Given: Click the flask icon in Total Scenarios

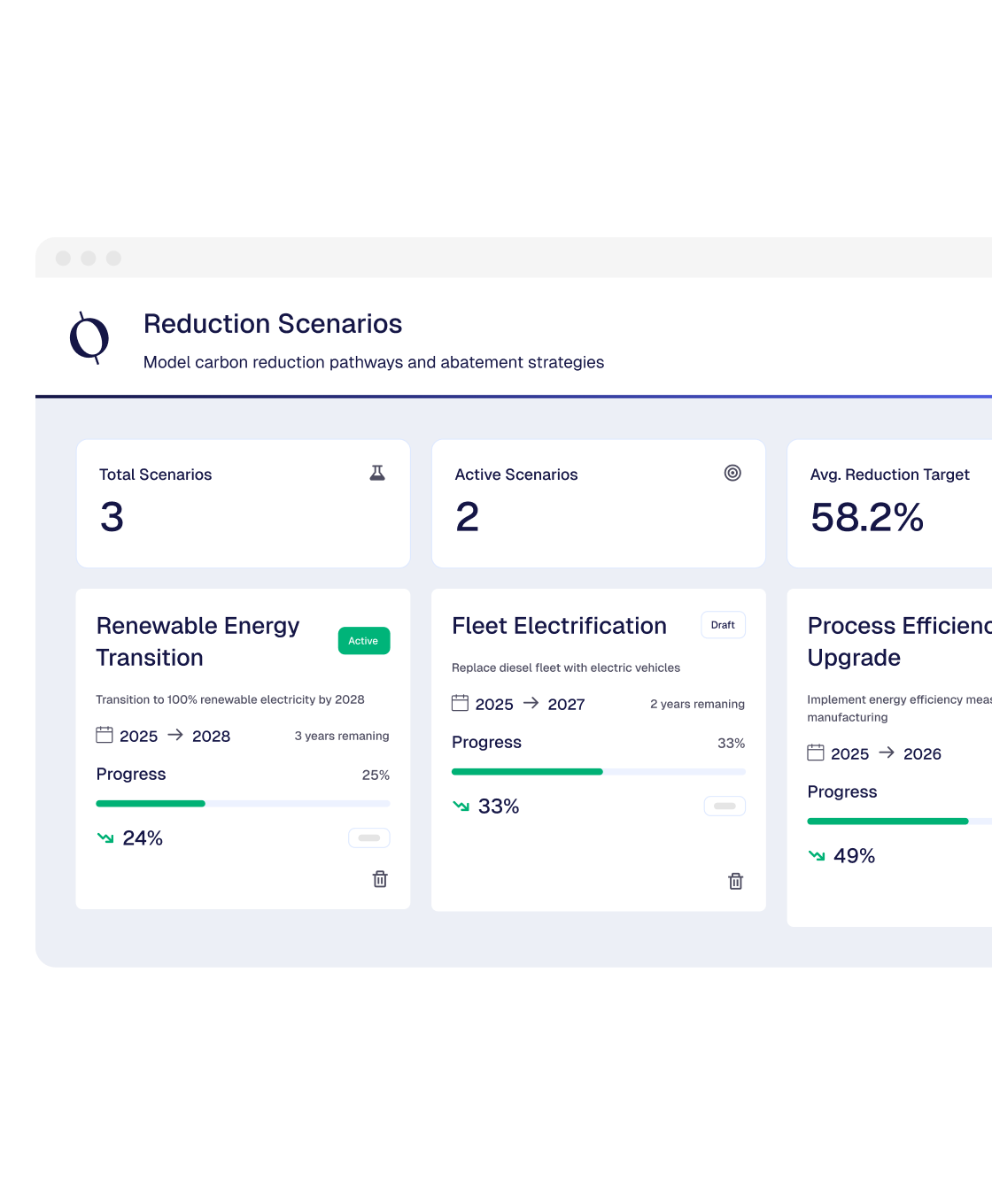Looking at the screenshot, I should pos(377,473).
